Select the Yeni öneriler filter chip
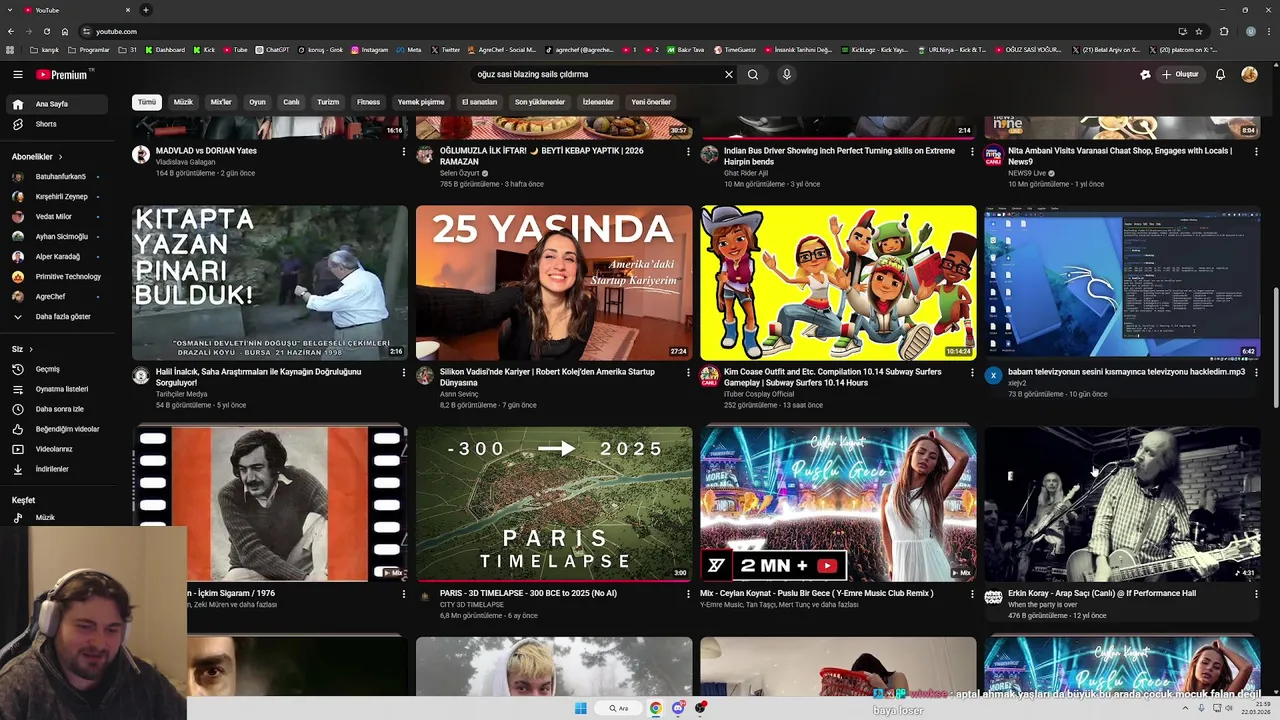The image size is (1280, 720). 651,102
